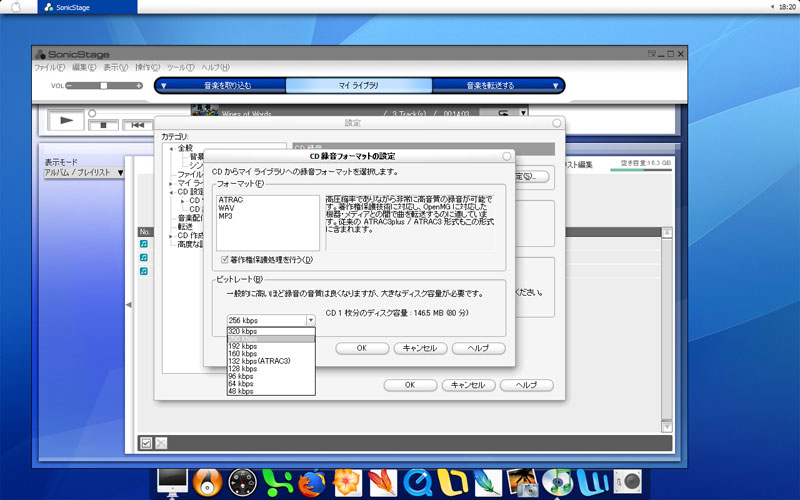Switch to the マイ ライブラリ tab
Screen dimensions: 800x500
pos(359,86)
